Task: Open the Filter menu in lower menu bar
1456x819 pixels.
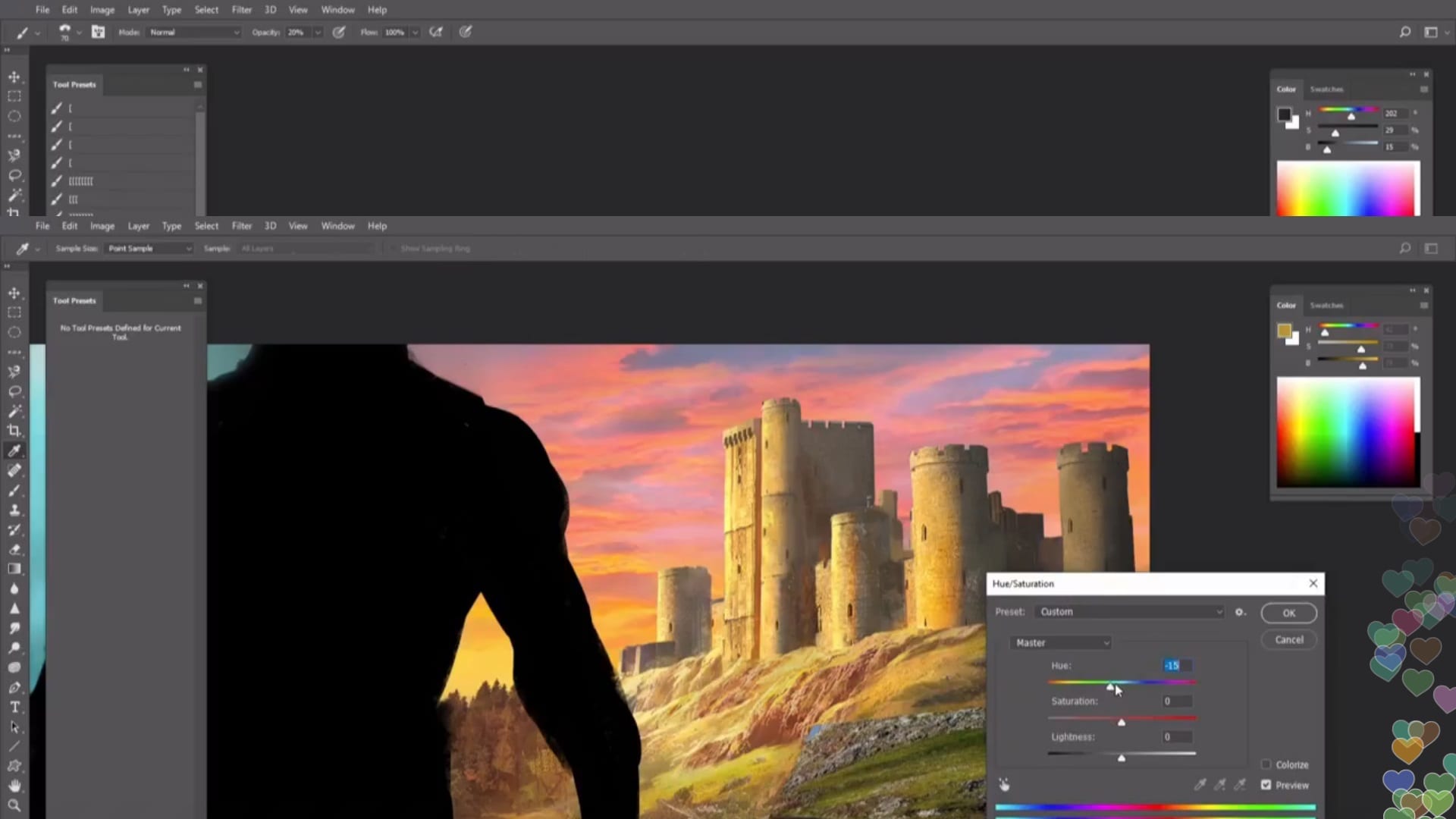Action: [241, 226]
